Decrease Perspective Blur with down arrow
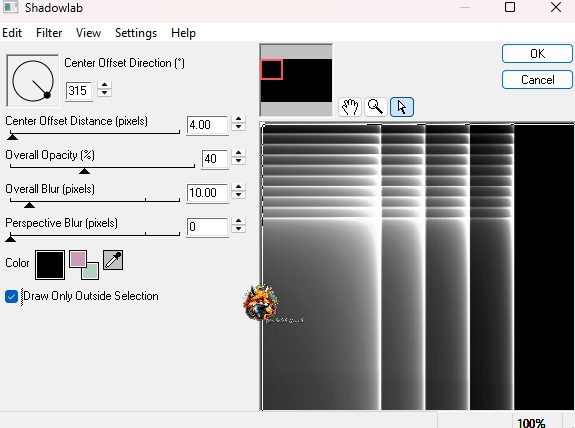Viewport: 575px width, 428px height. [x=238, y=229]
